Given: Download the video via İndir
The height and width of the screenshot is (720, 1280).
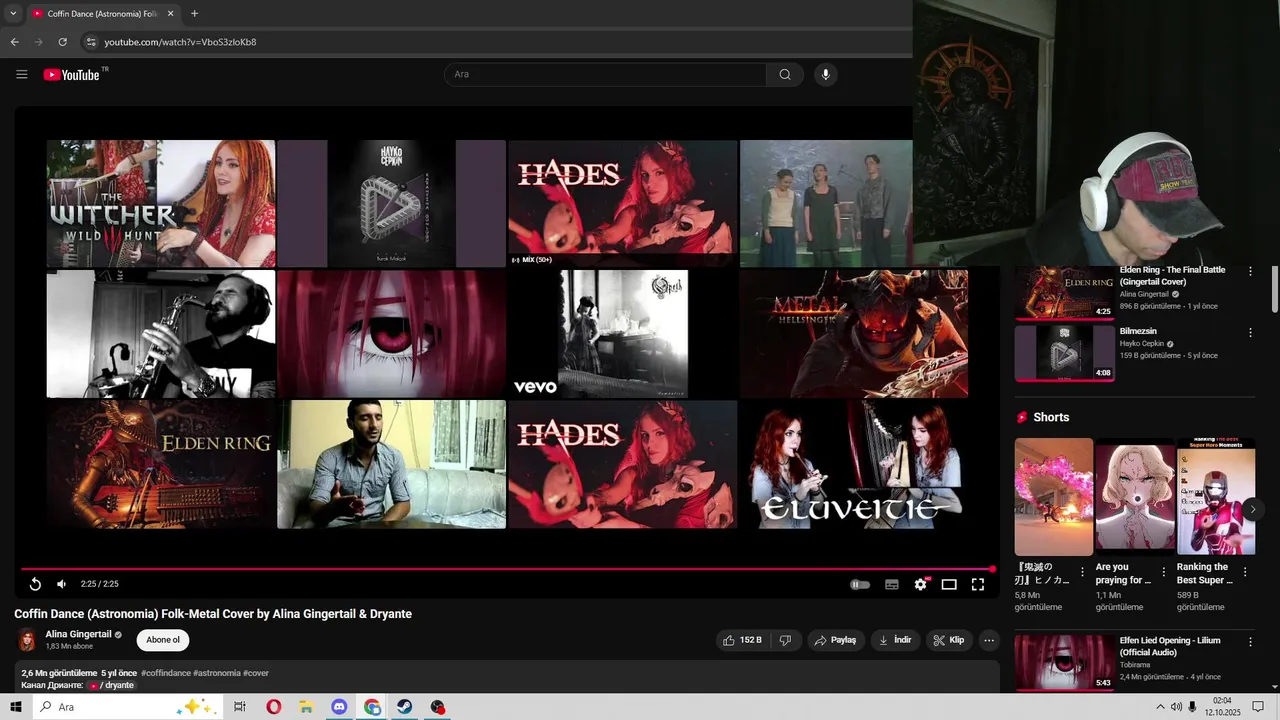Looking at the screenshot, I should click(x=895, y=640).
